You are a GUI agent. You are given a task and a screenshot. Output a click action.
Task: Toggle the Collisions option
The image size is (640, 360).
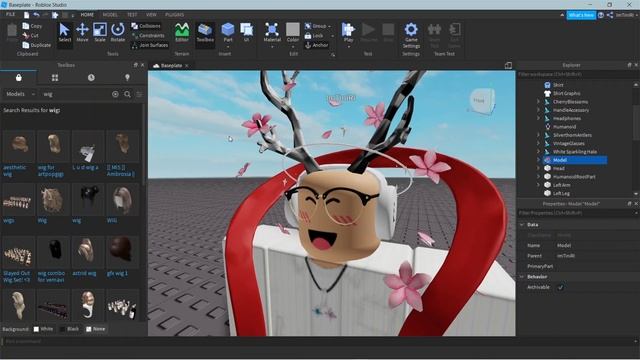point(146,26)
